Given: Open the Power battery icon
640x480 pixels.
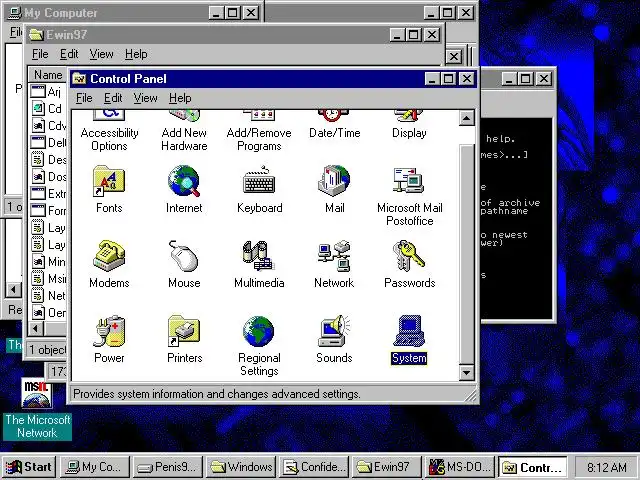Looking at the screenshot, I should [109, 331].
